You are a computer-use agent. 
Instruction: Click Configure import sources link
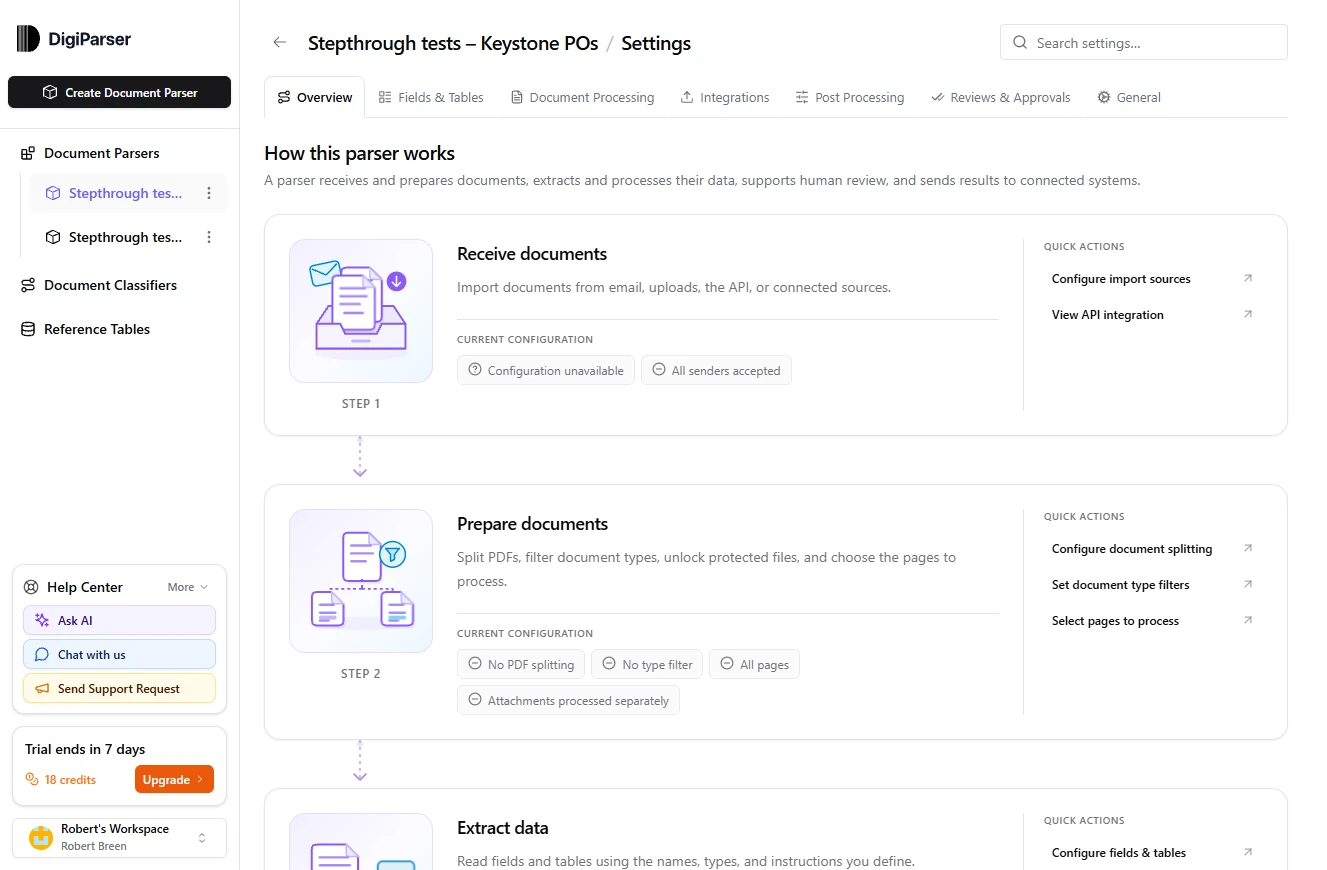(1121, 279)
